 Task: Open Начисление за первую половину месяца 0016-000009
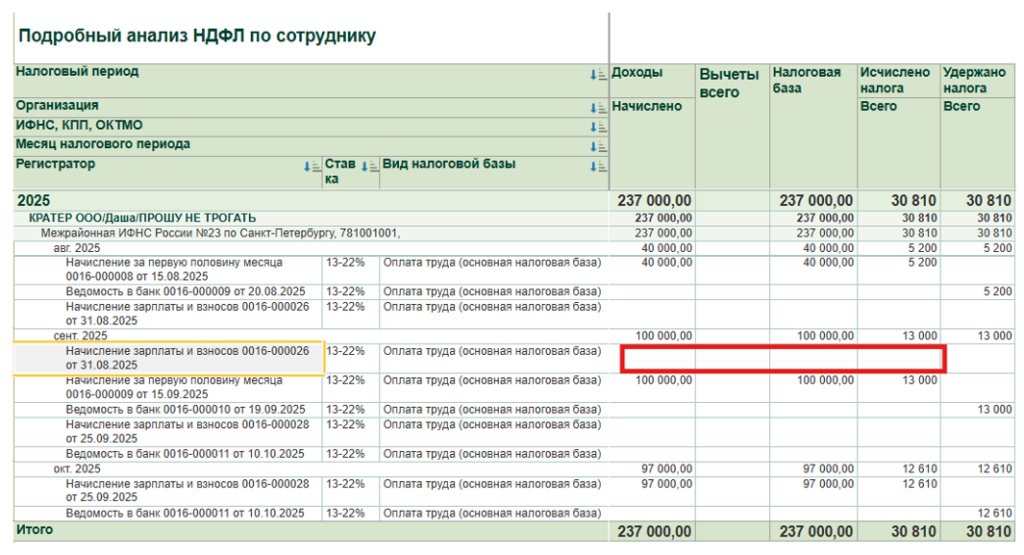point(174,387)
